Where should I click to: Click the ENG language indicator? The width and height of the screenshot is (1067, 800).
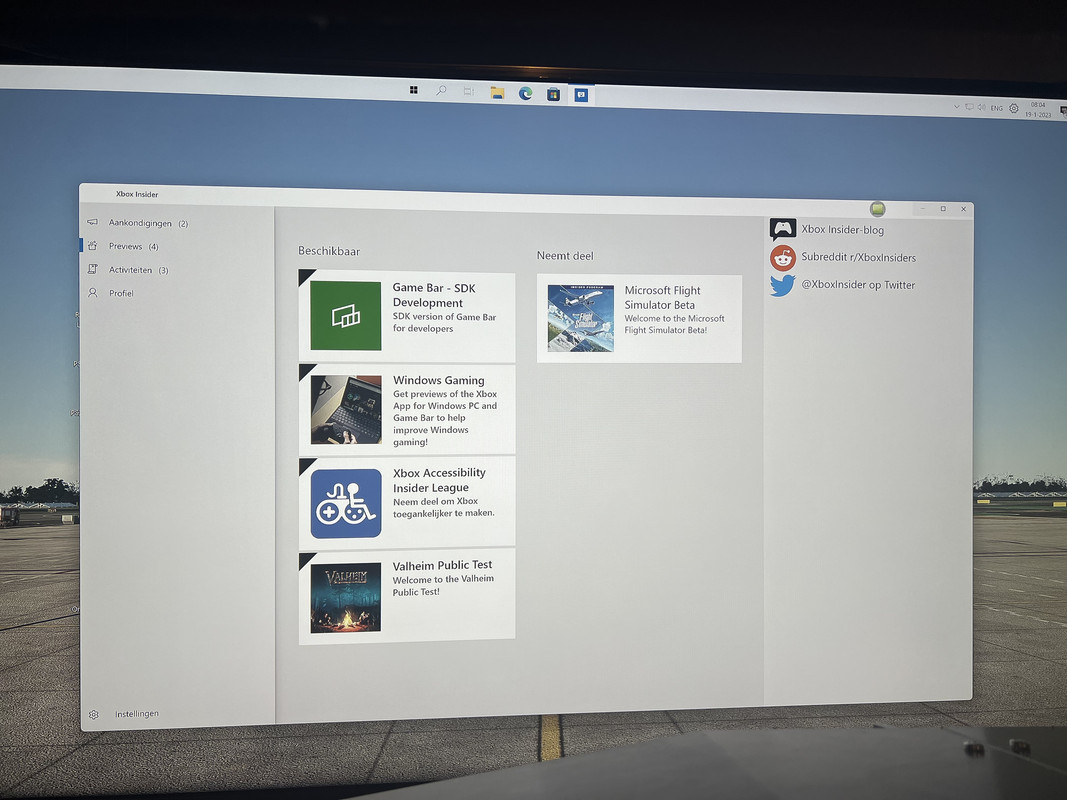[x=997, y=108]
